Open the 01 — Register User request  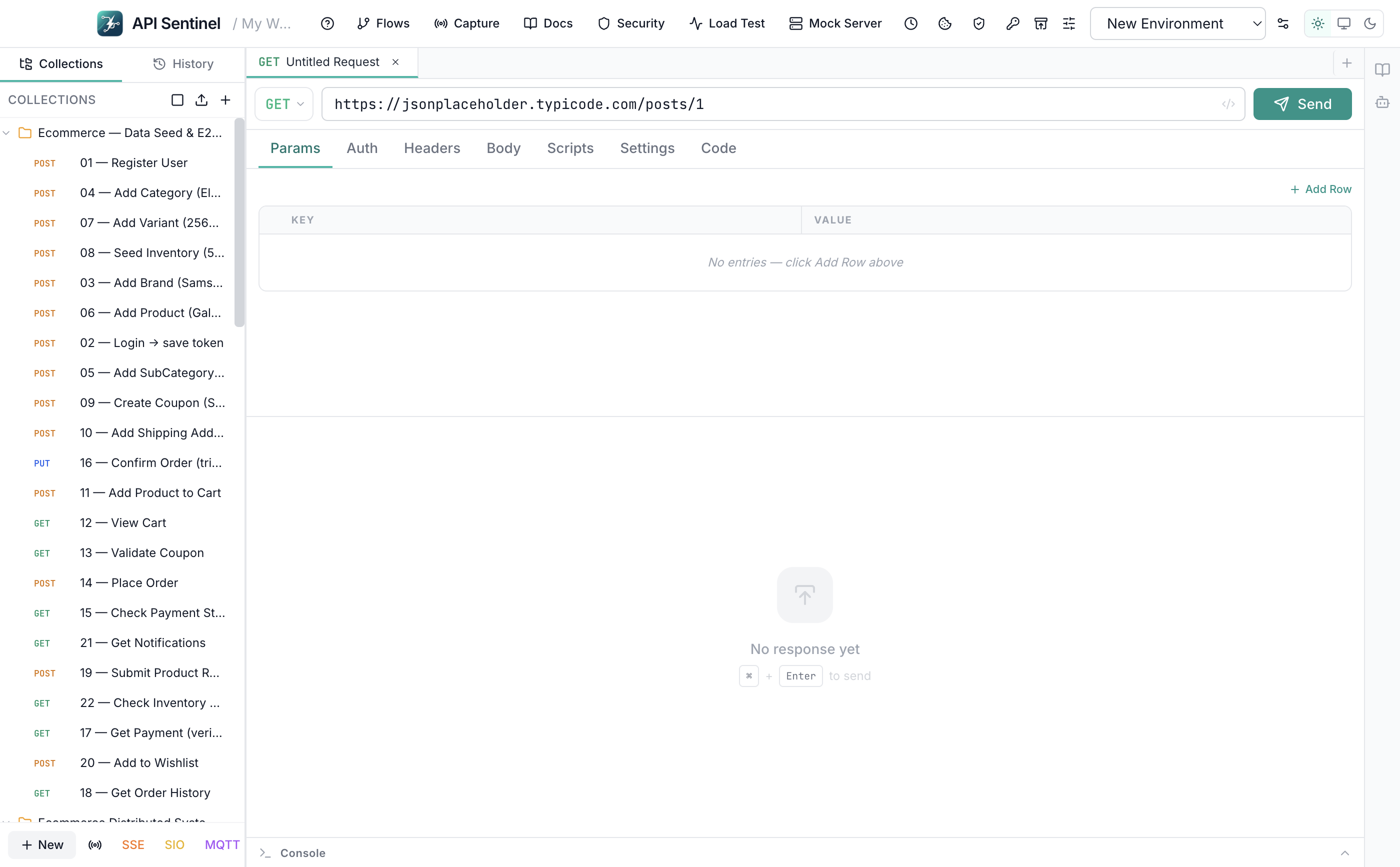[x=122, y=163]
